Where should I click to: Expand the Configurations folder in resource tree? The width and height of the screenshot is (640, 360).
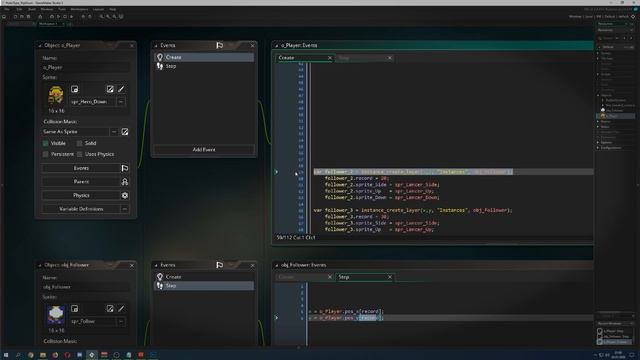click(598, 148)
